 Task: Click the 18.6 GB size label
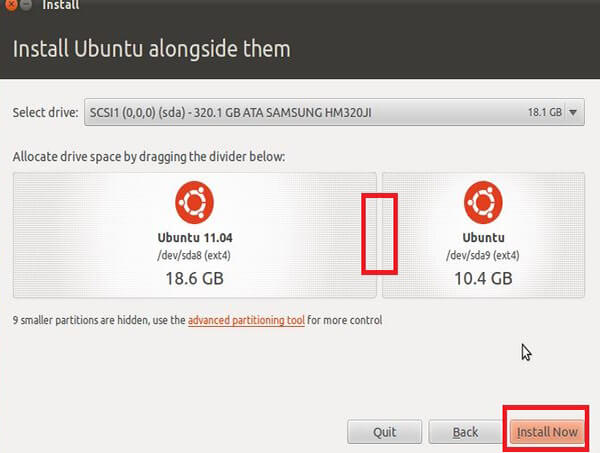click(x=194, y=278)
